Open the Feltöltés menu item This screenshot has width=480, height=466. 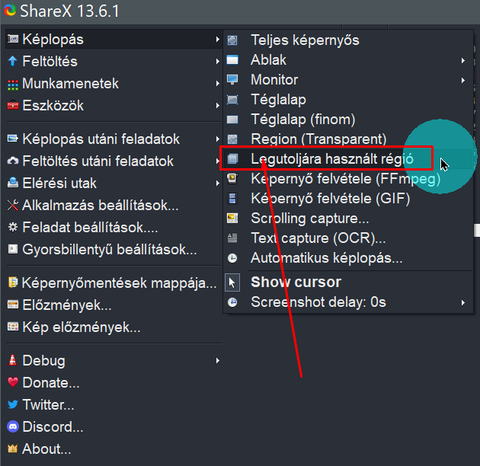point(114,61)
